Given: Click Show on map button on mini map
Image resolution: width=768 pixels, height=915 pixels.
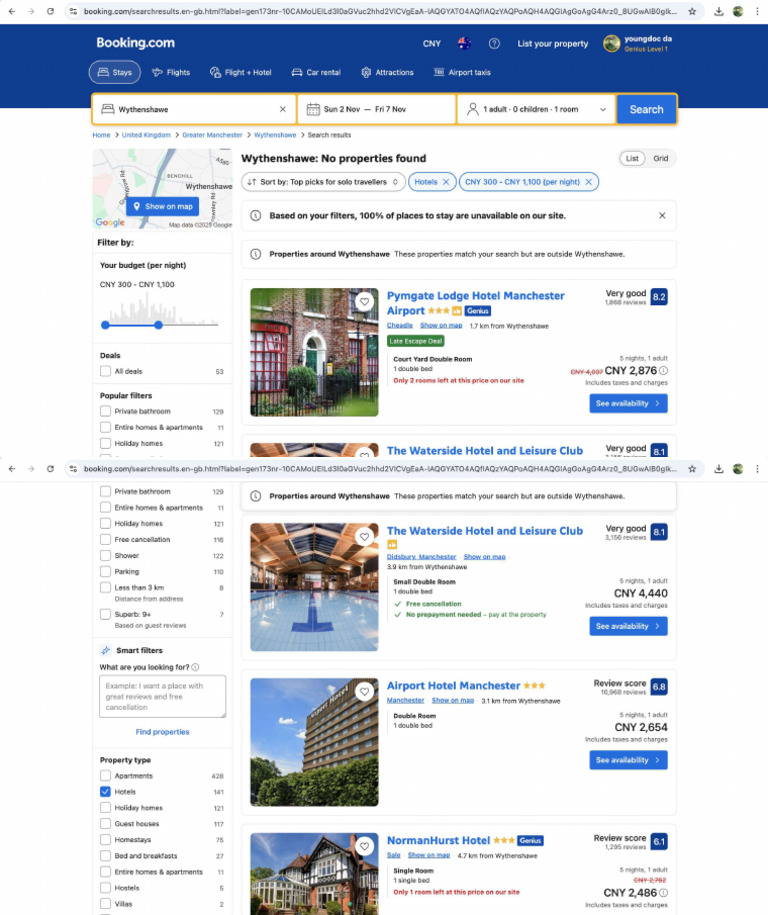Looking at the screenshot, I should [x=162, y=207].
